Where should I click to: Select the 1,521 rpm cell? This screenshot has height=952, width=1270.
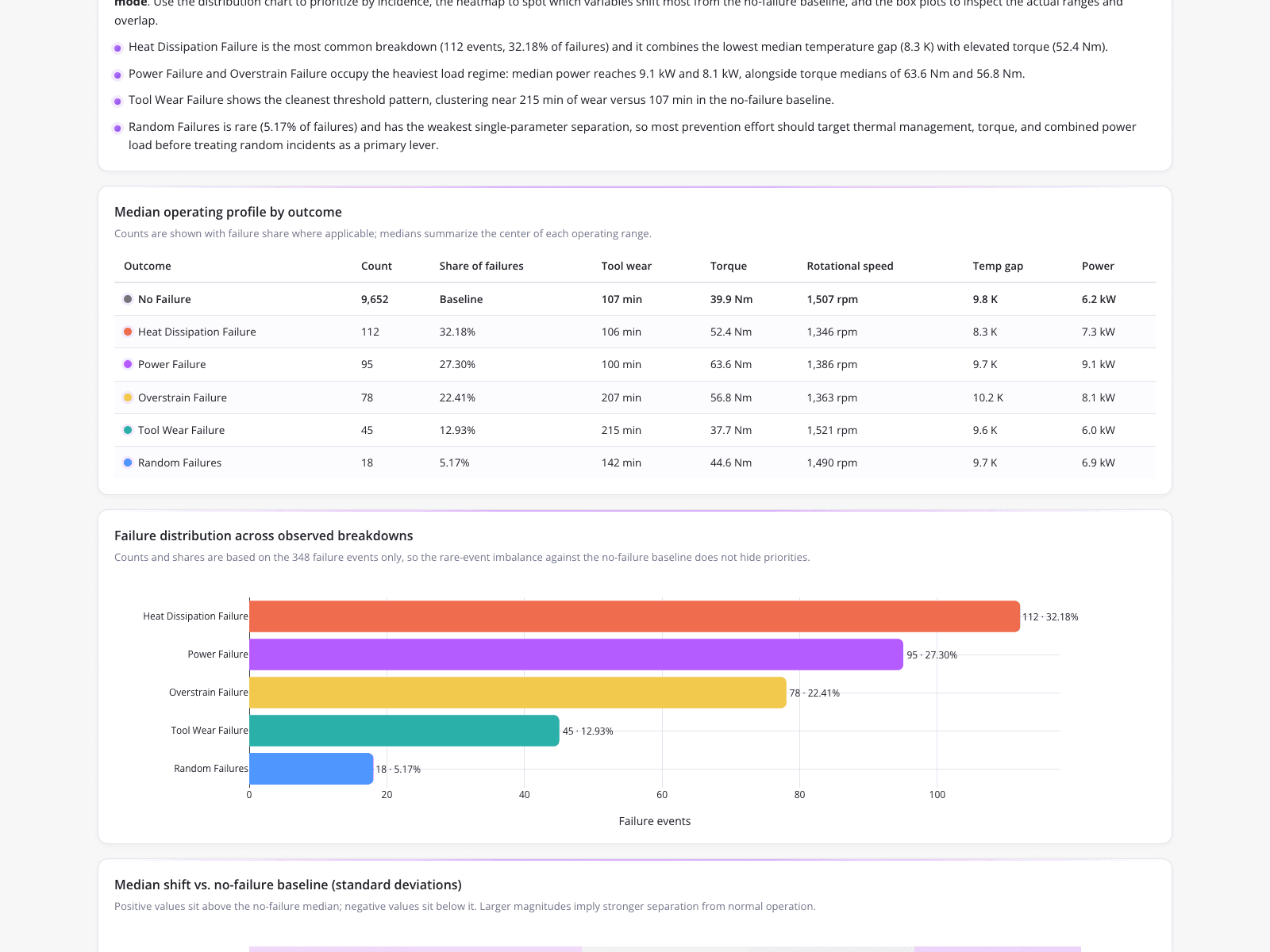[x=832, y=430]
